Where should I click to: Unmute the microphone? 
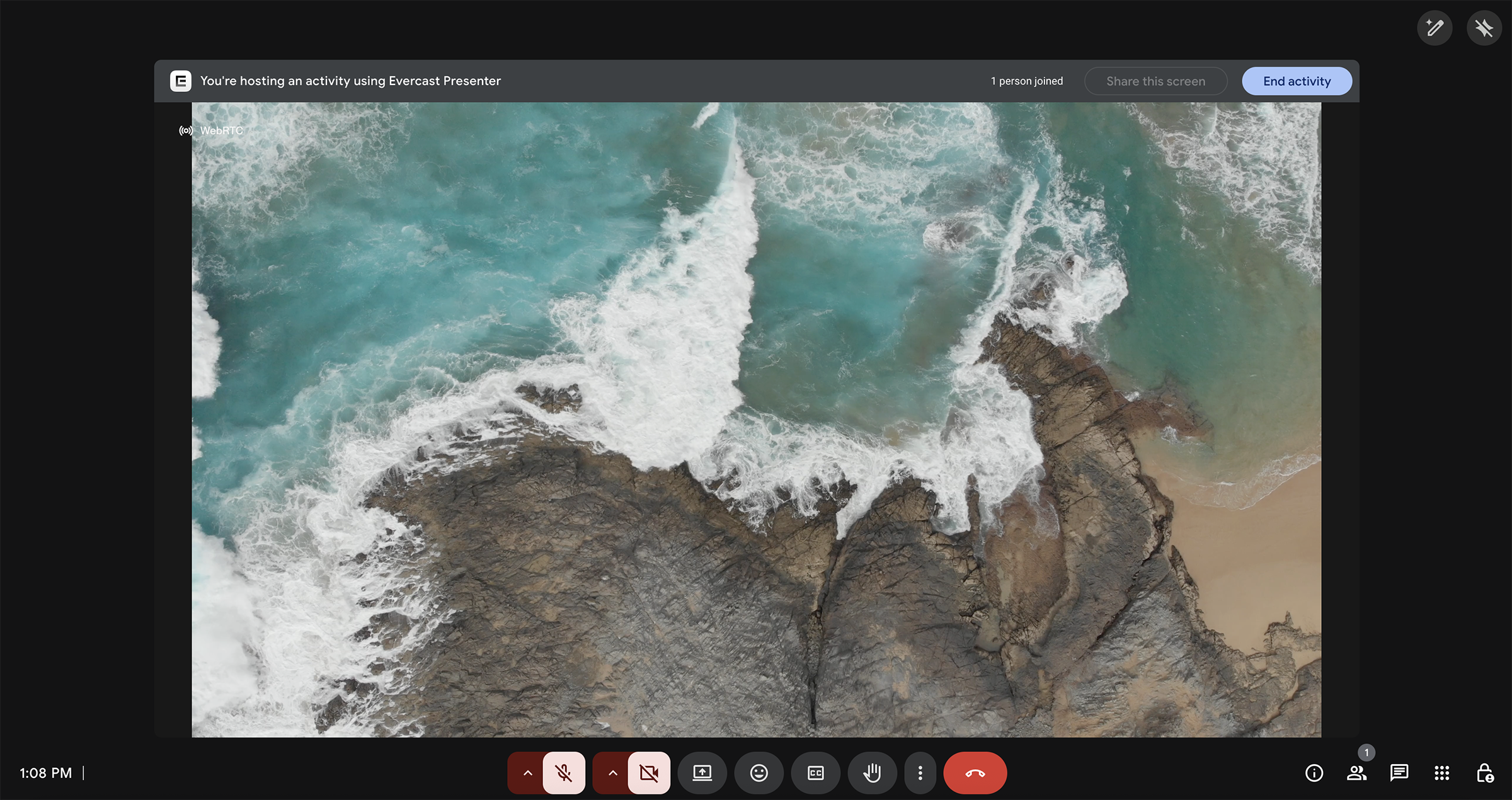pyautogui.click(x=564, y=772)
